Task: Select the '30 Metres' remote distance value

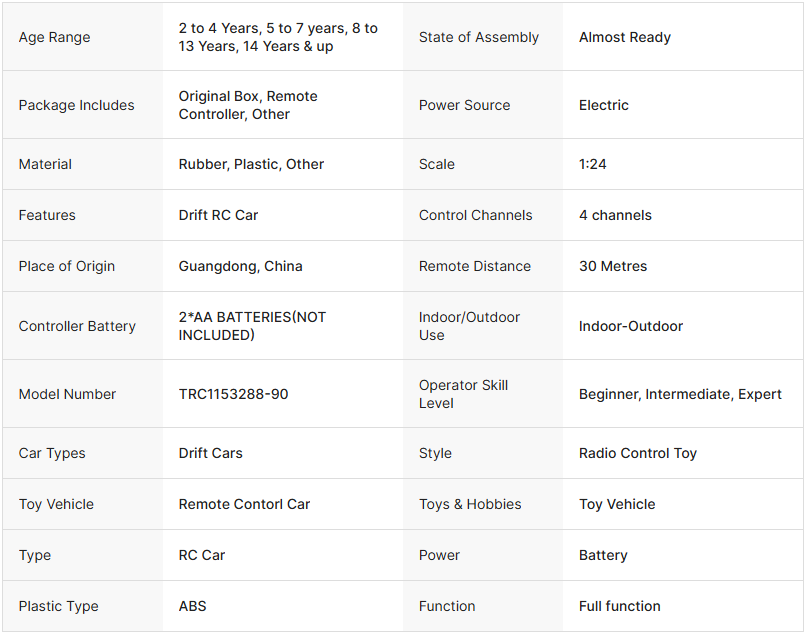Action: point(613,266)
